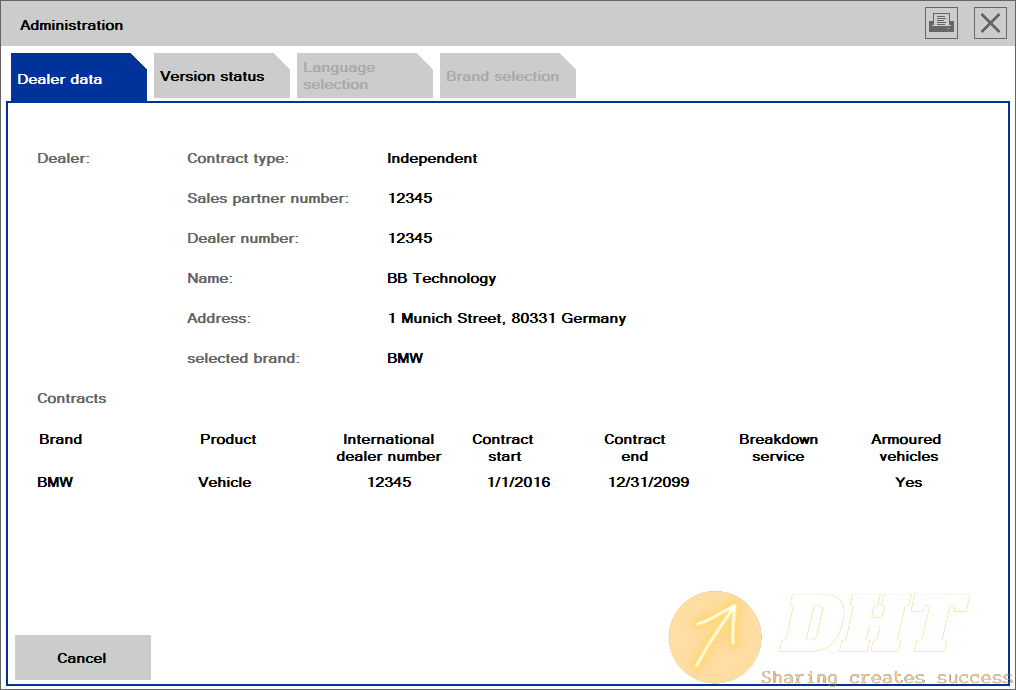Click the Contract type value Independent

tap(432, 158)
